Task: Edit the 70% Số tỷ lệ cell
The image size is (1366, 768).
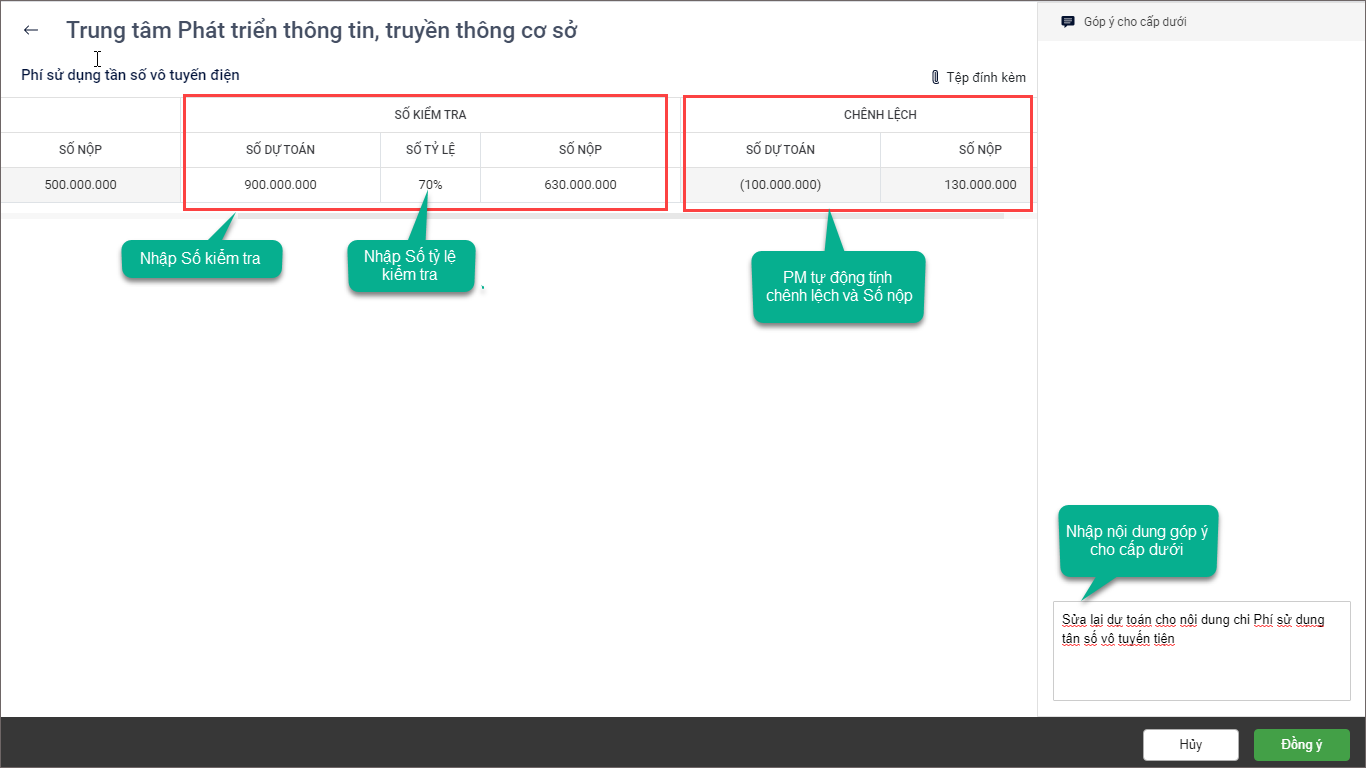Action: pyautogui.click(x=431, y=185)
